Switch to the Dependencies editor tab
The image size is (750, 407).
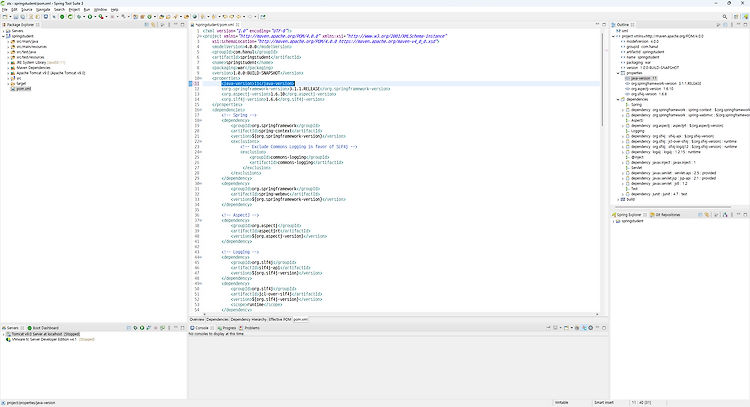(x=217, y=319)
